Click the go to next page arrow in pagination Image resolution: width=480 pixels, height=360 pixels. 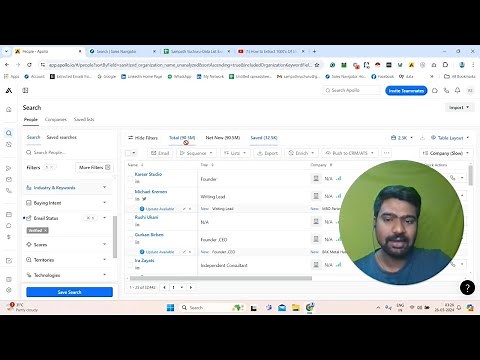coord(191,287)
